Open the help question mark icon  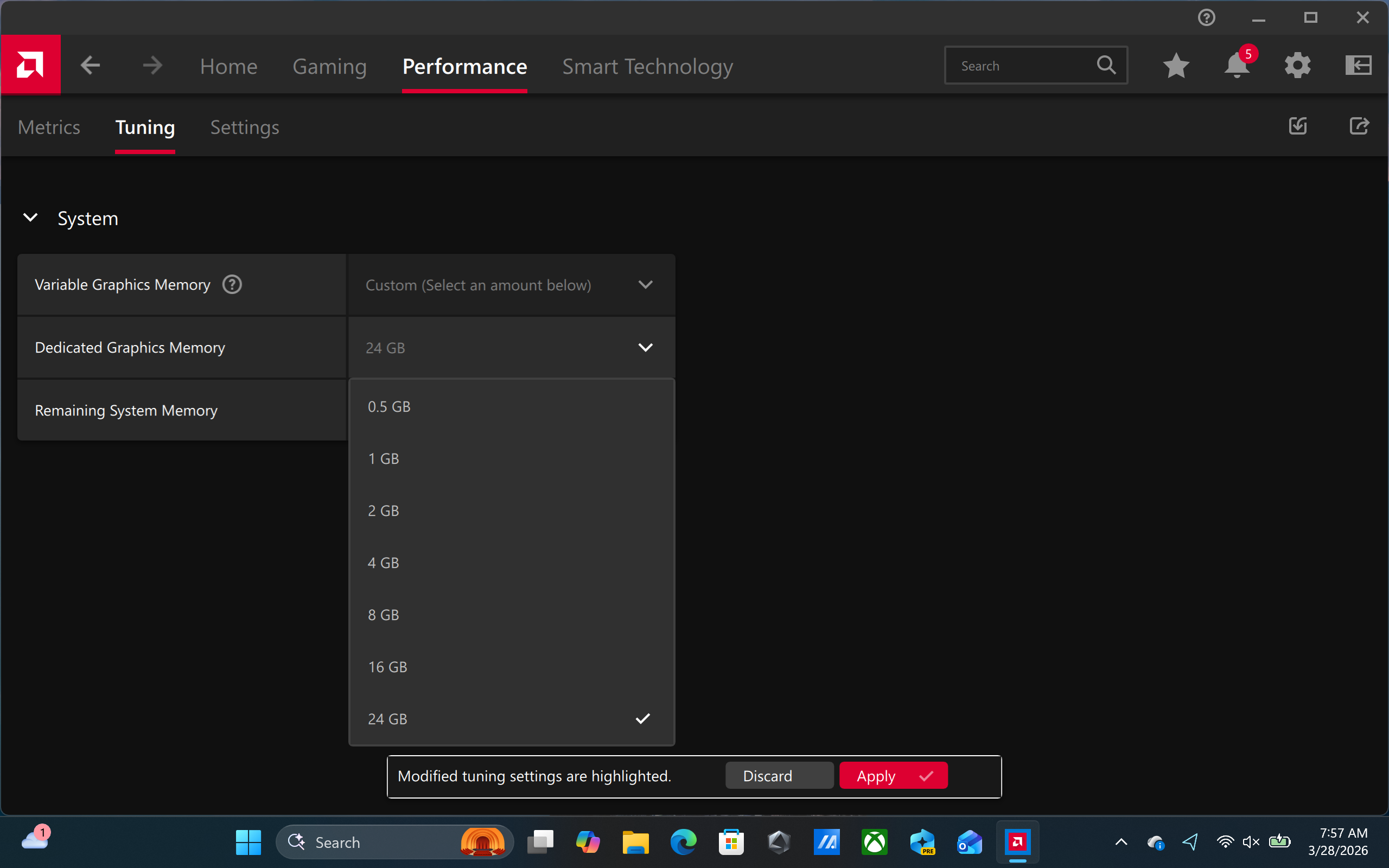coord(1207,17)
